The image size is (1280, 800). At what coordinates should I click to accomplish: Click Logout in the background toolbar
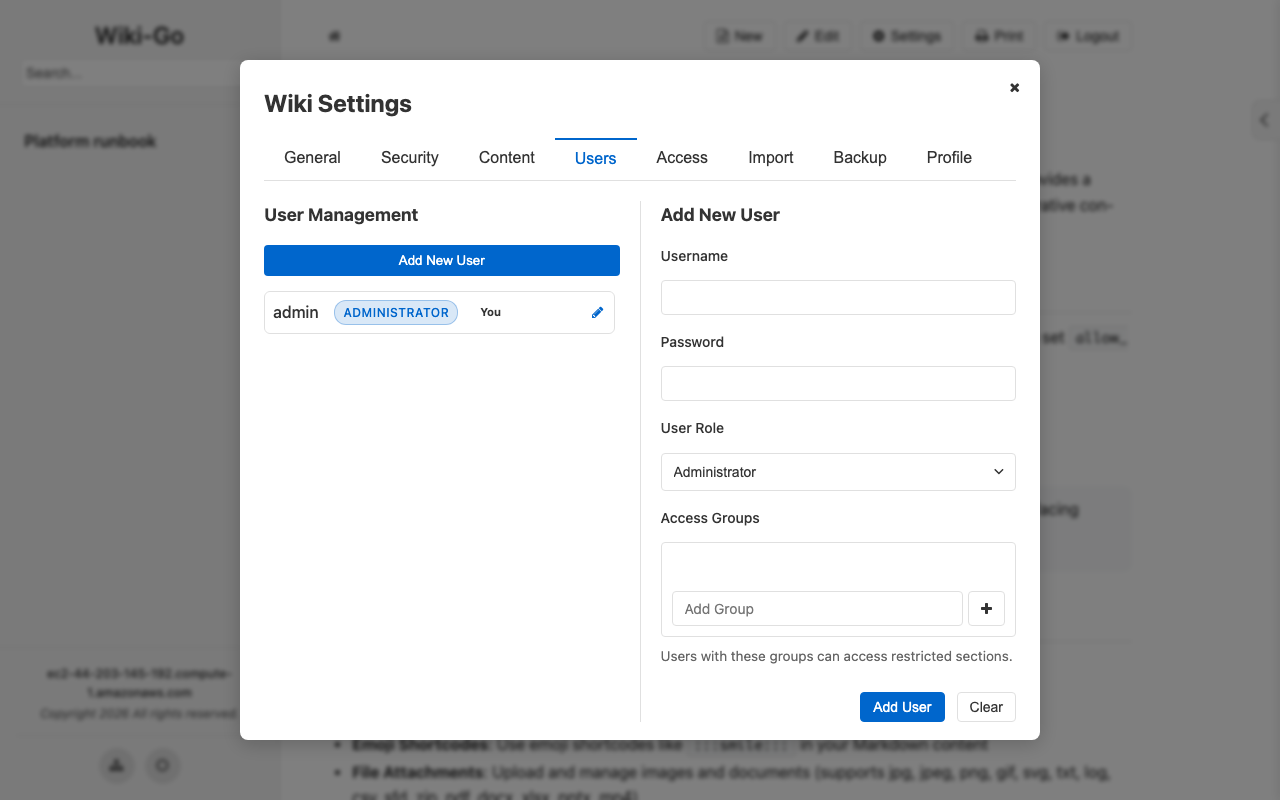click(x=1088, y=36)
